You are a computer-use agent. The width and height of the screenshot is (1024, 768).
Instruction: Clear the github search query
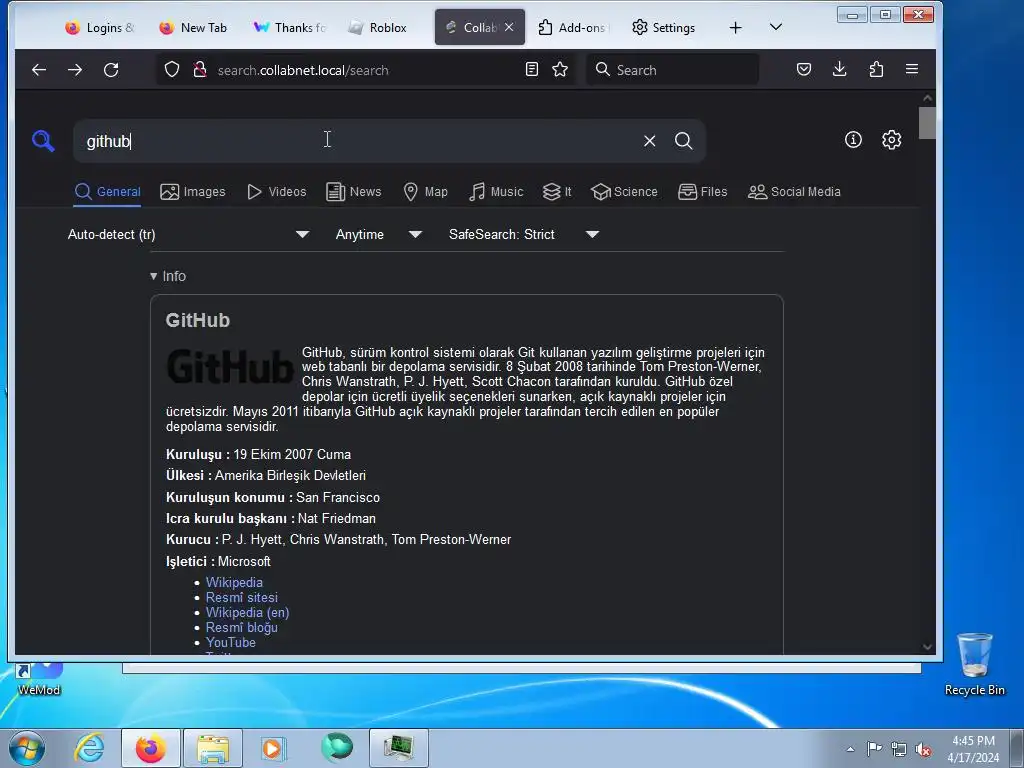point(649,141)
